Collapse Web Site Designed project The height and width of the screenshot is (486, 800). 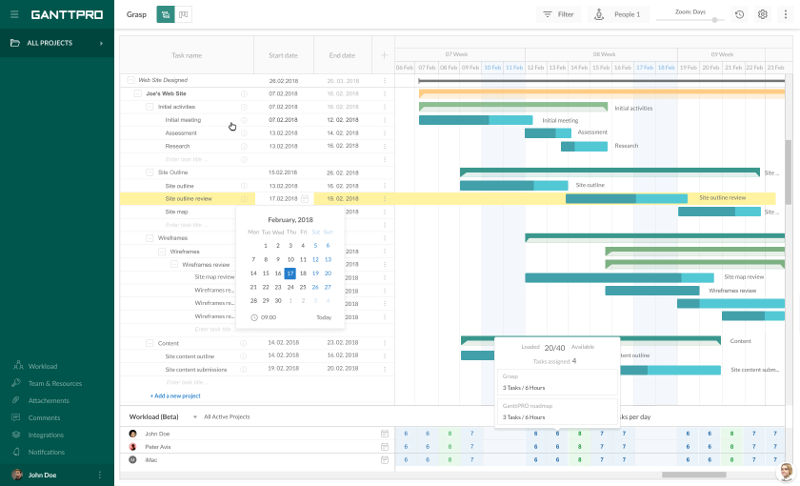[x=131, y=80]
